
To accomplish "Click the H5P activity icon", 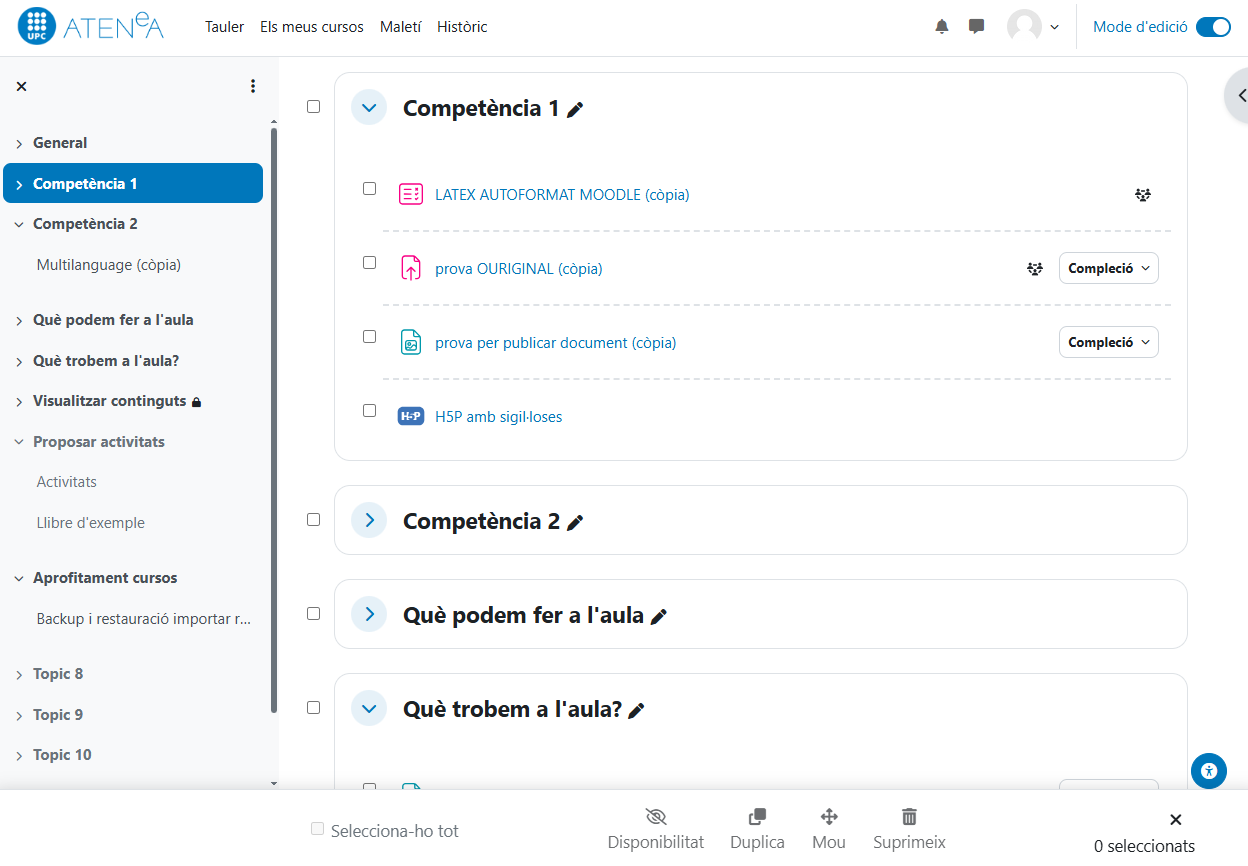I will (x=410, y=417).
